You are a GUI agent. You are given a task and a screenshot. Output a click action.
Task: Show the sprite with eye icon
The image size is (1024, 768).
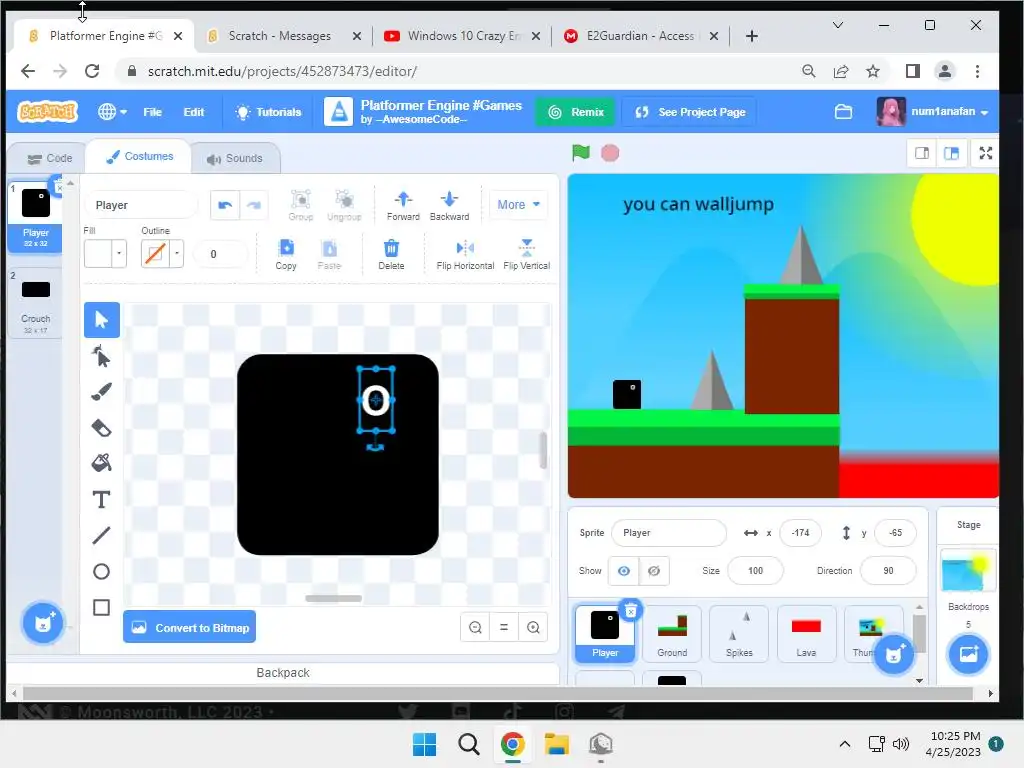point(624,571)
